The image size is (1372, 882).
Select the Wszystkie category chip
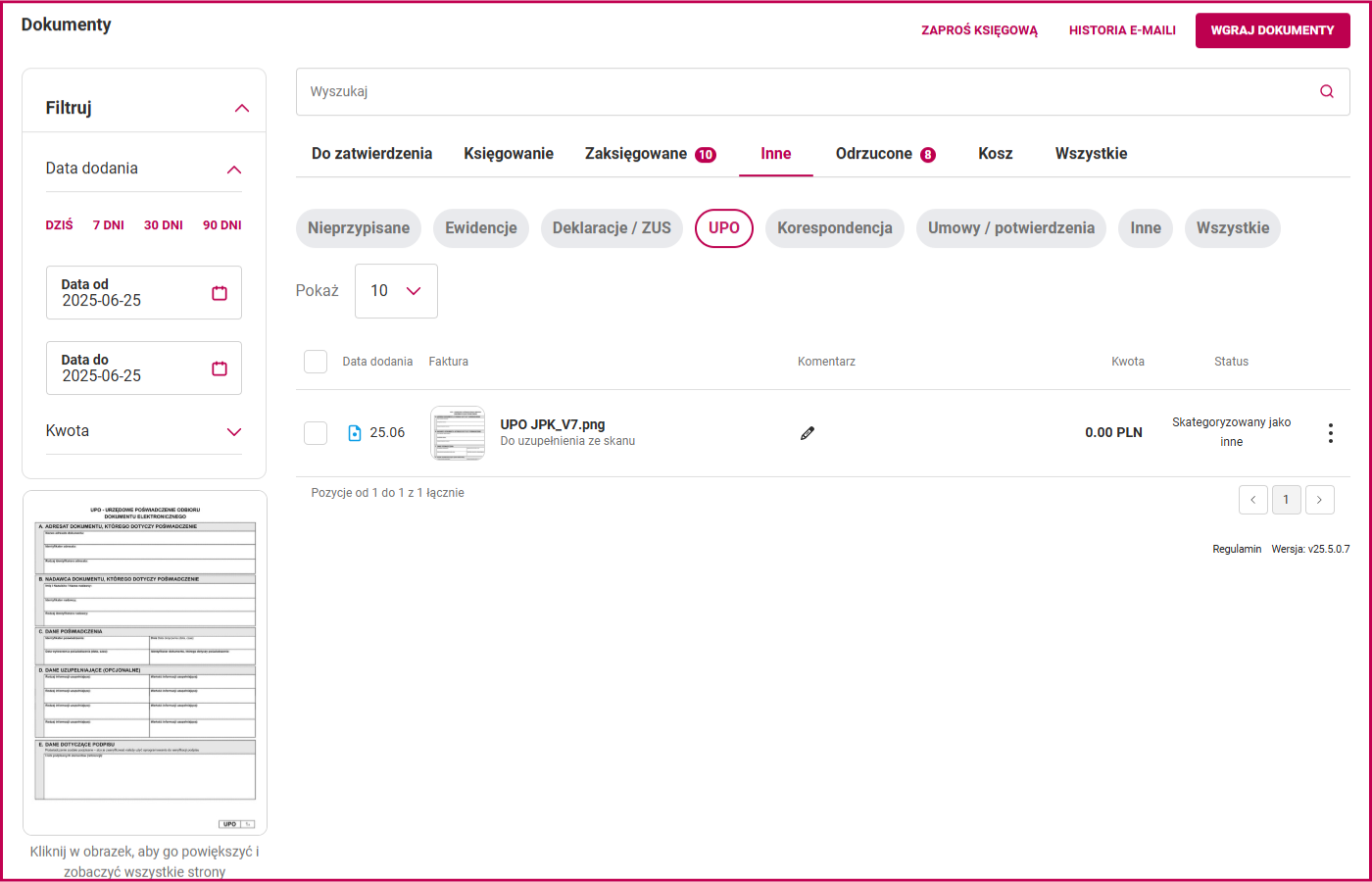1233,228
